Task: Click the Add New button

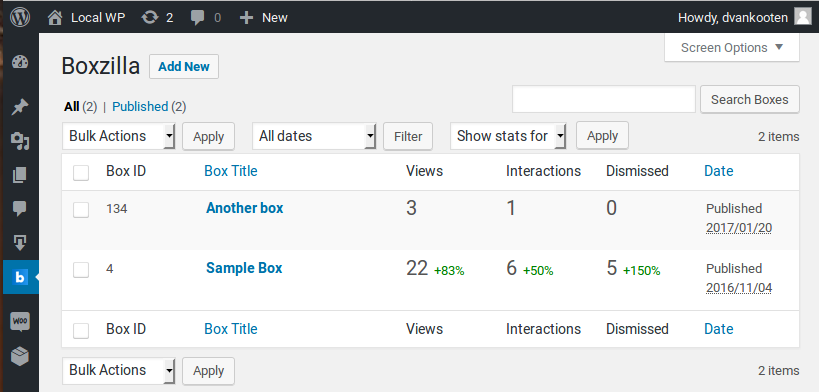Action: tap(184, 66)
